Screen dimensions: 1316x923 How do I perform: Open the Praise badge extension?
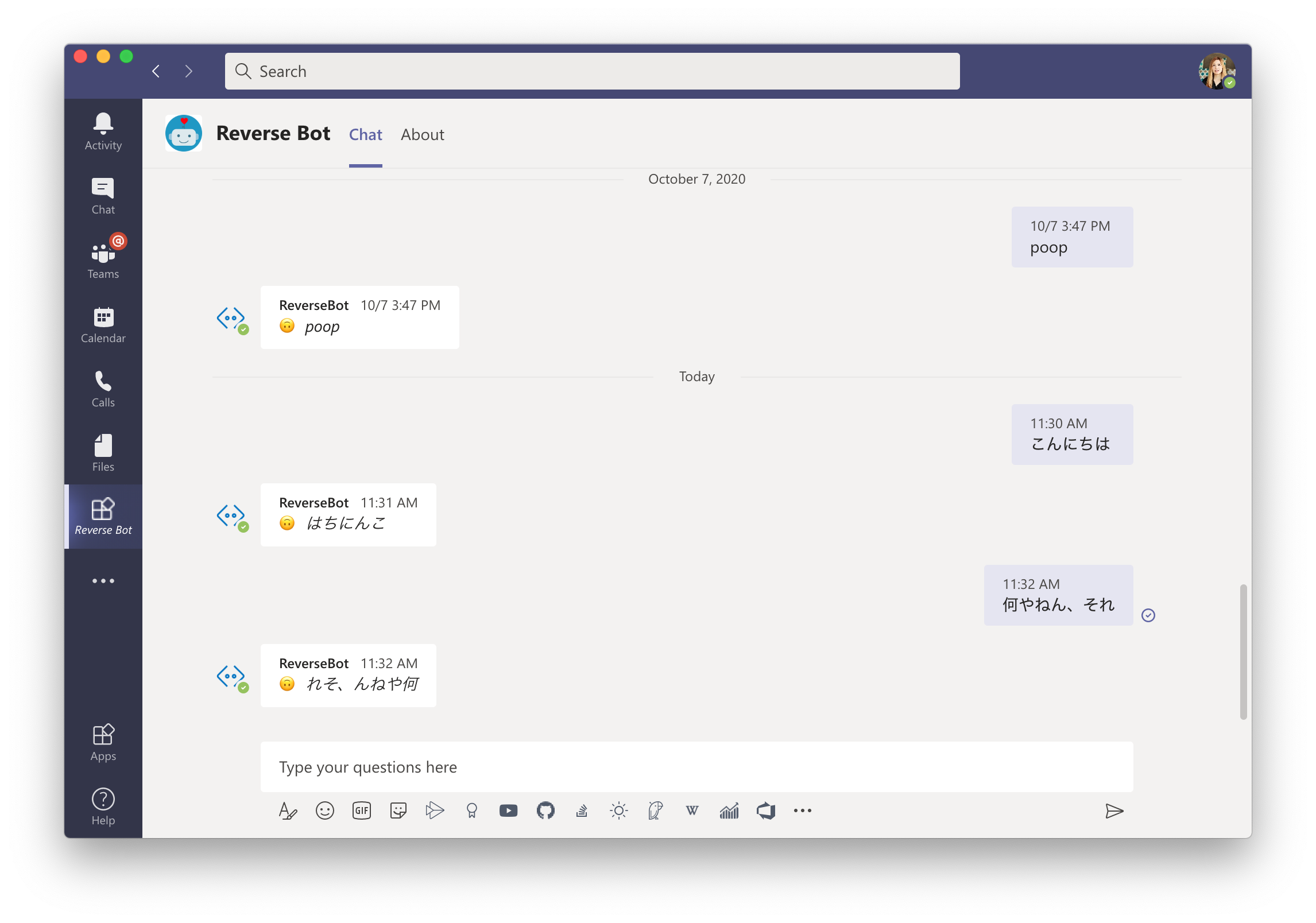click(471, 810)
